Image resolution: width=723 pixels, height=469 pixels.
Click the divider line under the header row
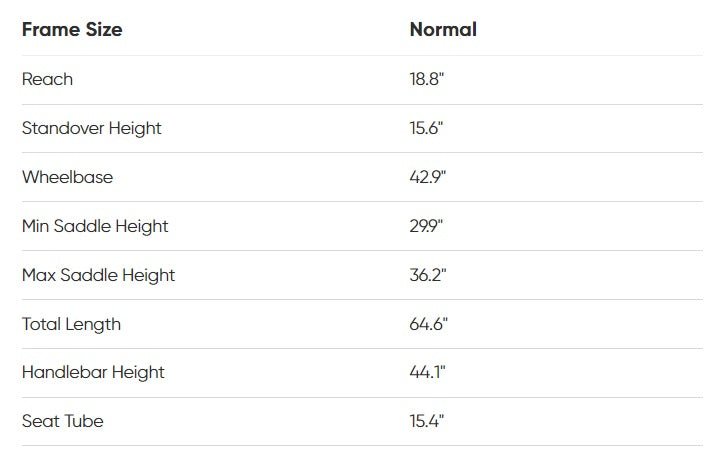pyautogui.click(x=361, y=55)
